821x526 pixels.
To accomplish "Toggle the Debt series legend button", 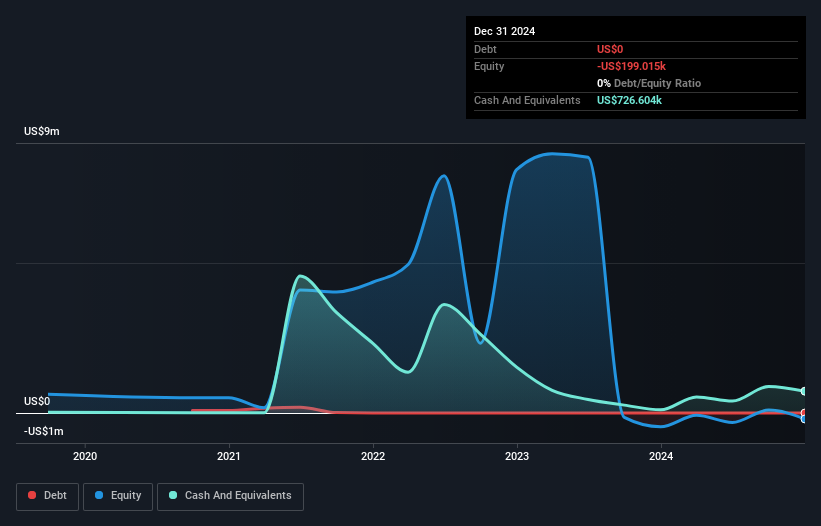I will click(48, 496).
